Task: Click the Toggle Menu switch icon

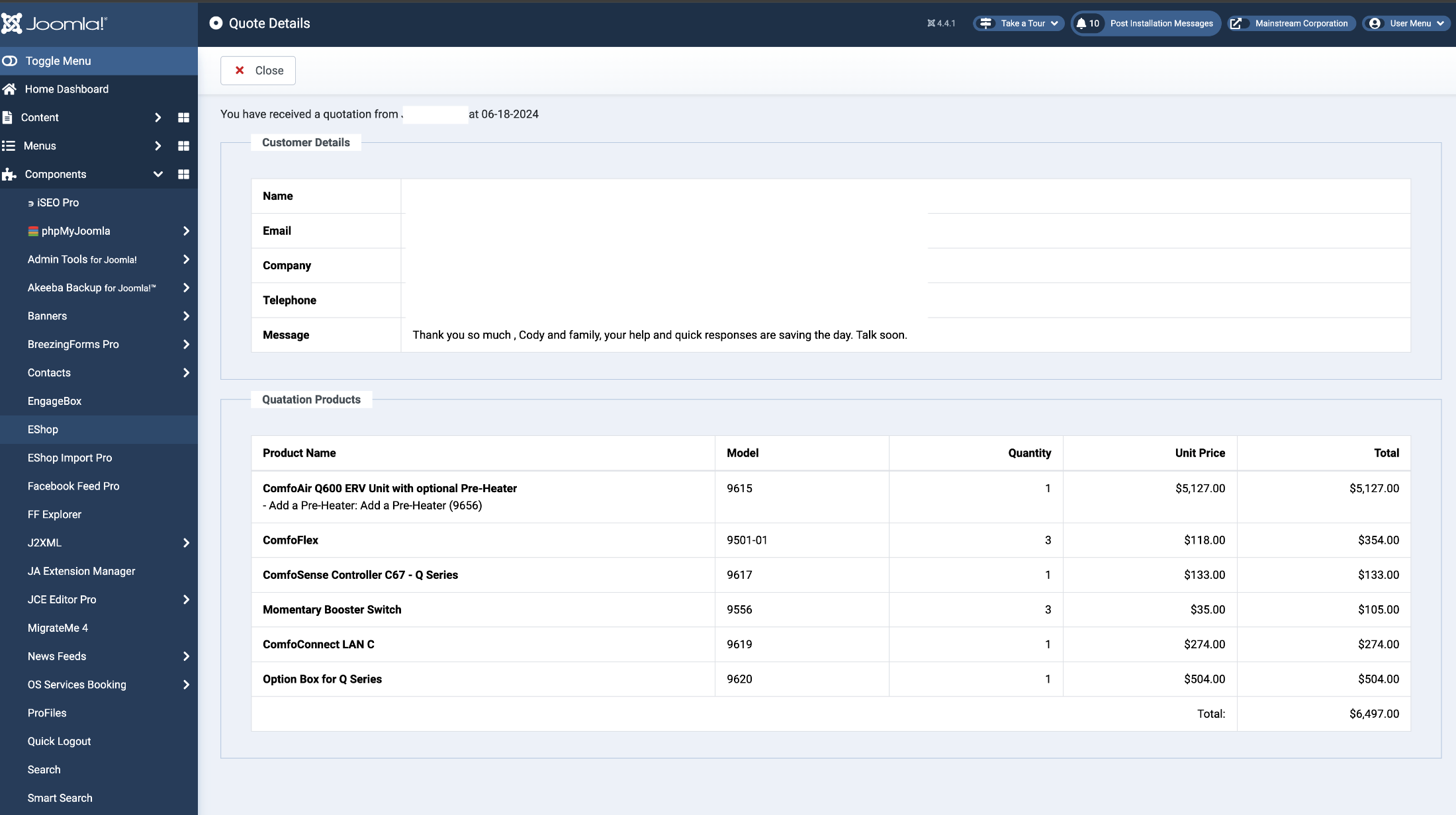Action: pyautogui.click(x=10, y=61)
